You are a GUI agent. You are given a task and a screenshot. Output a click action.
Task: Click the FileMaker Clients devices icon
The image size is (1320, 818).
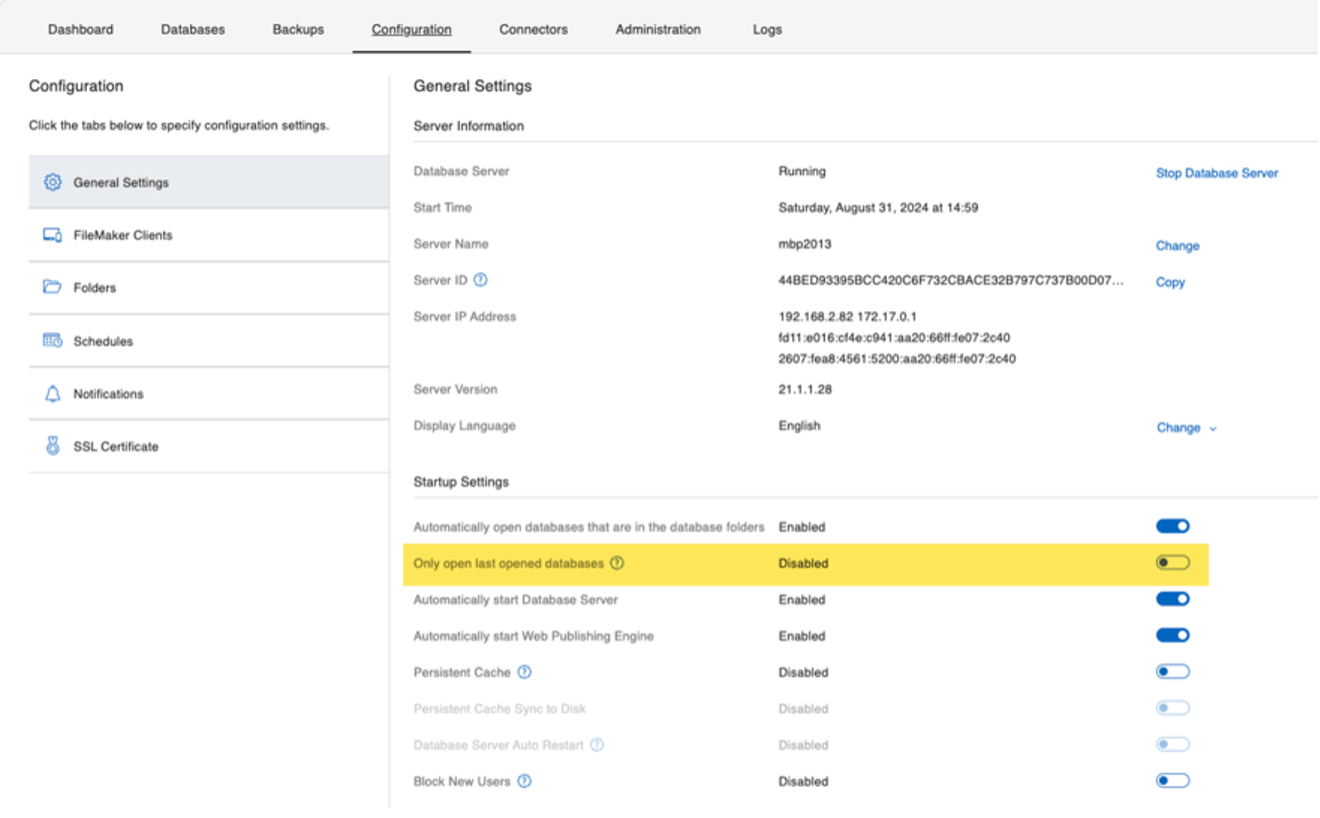tap(52, 235)
